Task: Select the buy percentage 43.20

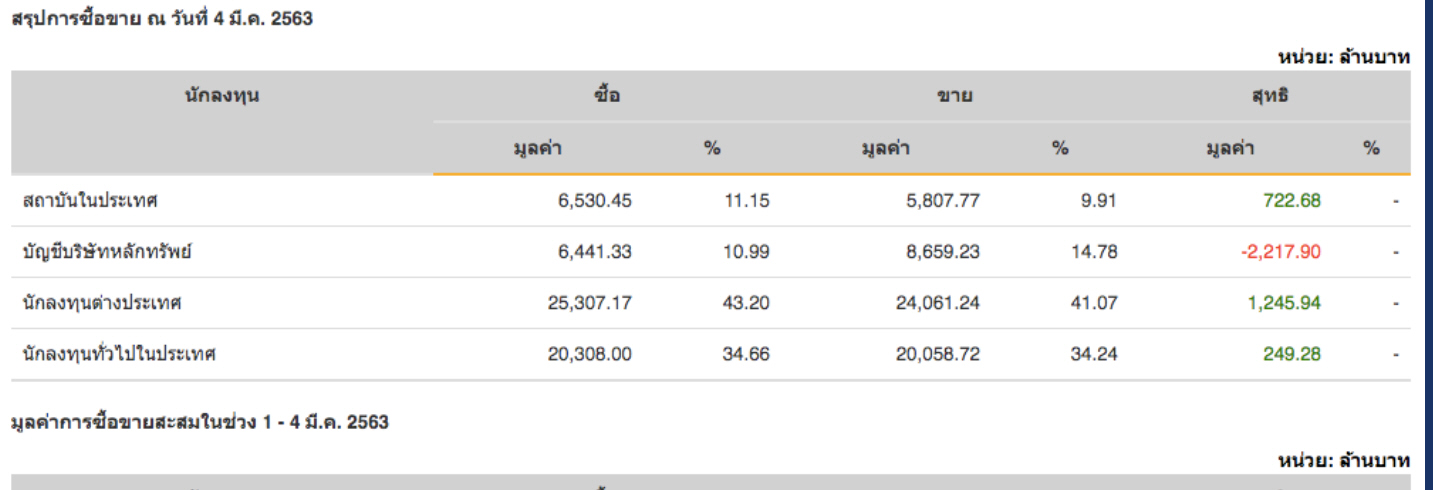Action: (746, 303)
